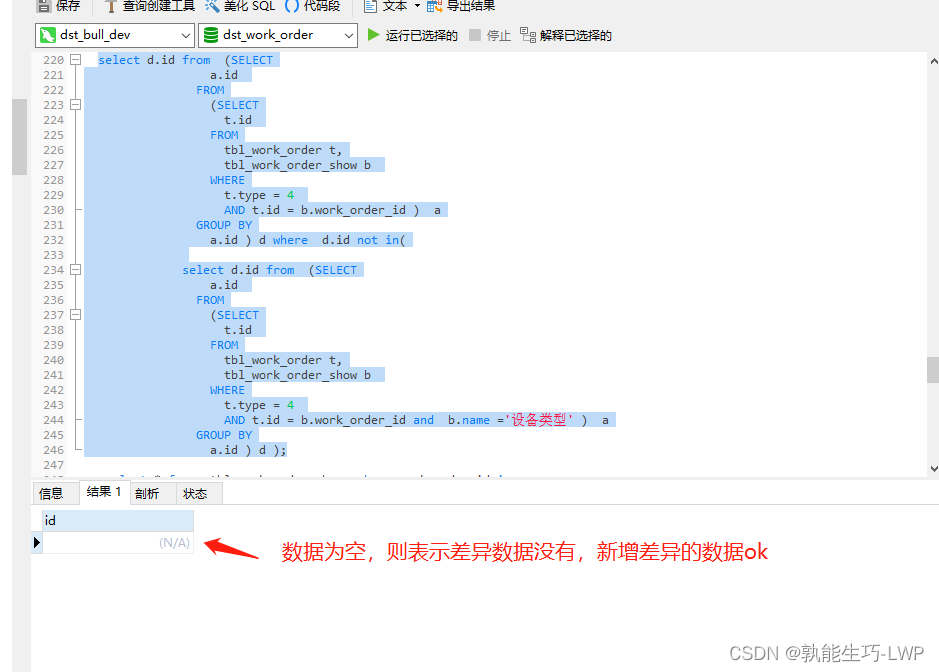Screen dimensions: 939x672
Task: Click the editor vertical scrollbar thumb
Action: pos(933,370)
